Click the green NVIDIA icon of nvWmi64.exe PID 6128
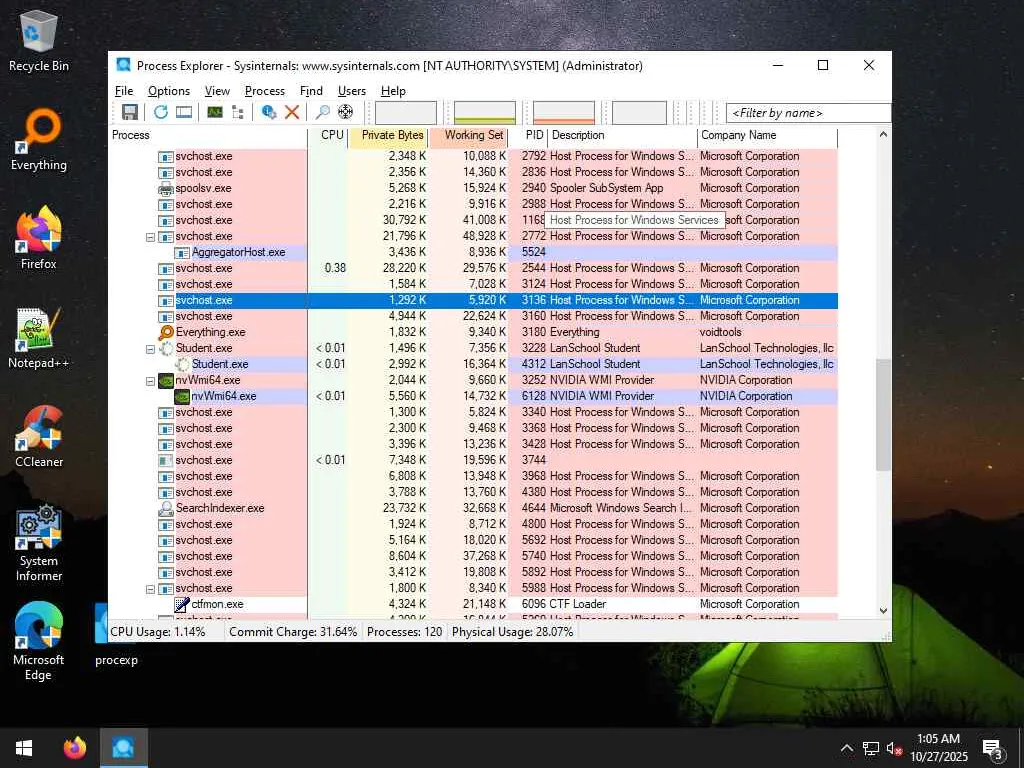This screenshot has width=1024, height=768. (182, 396)
